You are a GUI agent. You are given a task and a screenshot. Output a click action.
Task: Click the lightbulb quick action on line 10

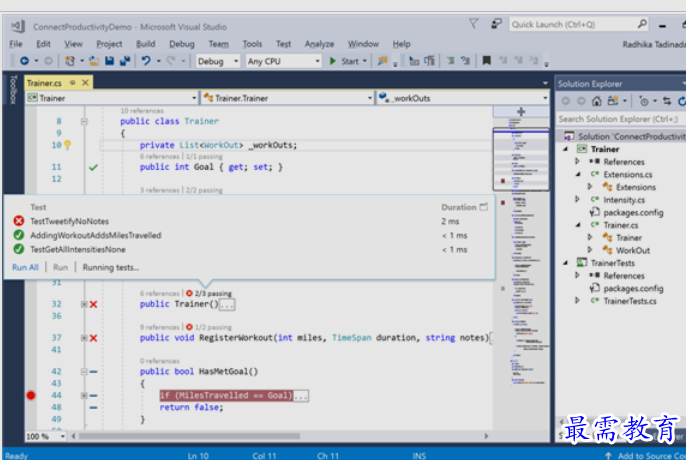click(67, 145)
